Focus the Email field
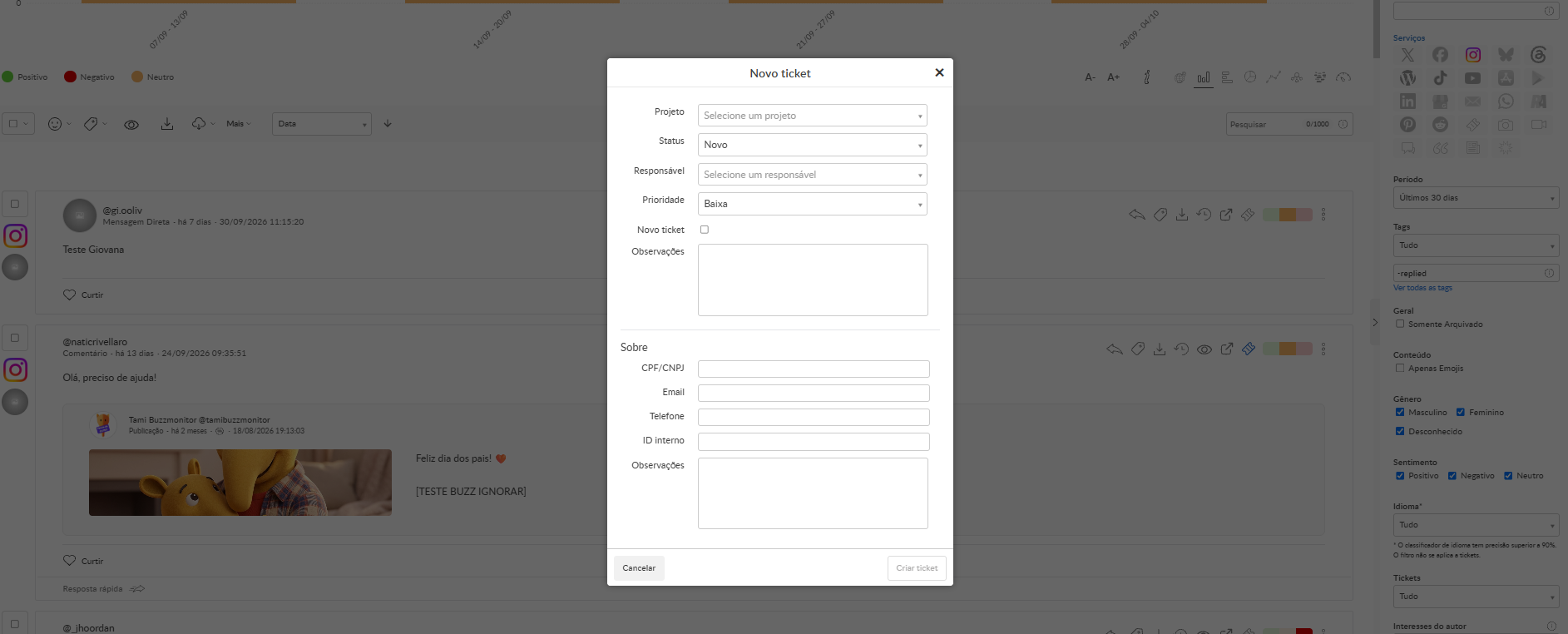 814,393
